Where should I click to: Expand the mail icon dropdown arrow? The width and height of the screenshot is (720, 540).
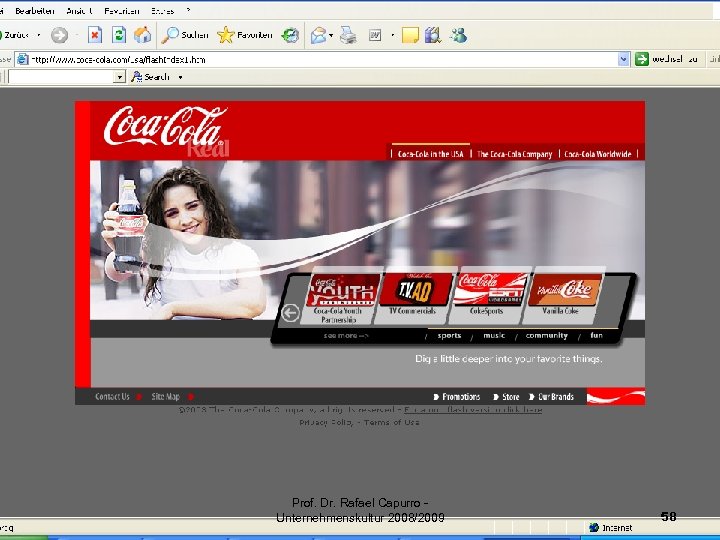331,35
